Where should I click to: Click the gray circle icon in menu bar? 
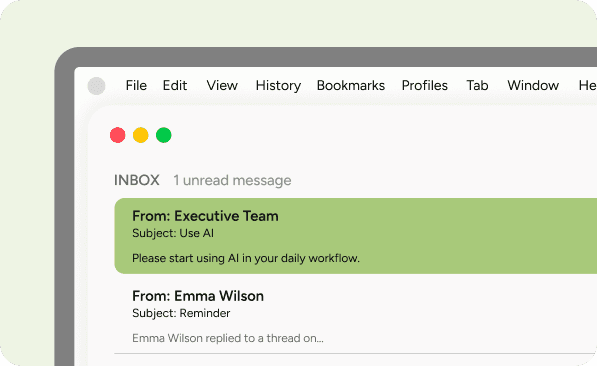pyautogui.click(x=96, y=86)
